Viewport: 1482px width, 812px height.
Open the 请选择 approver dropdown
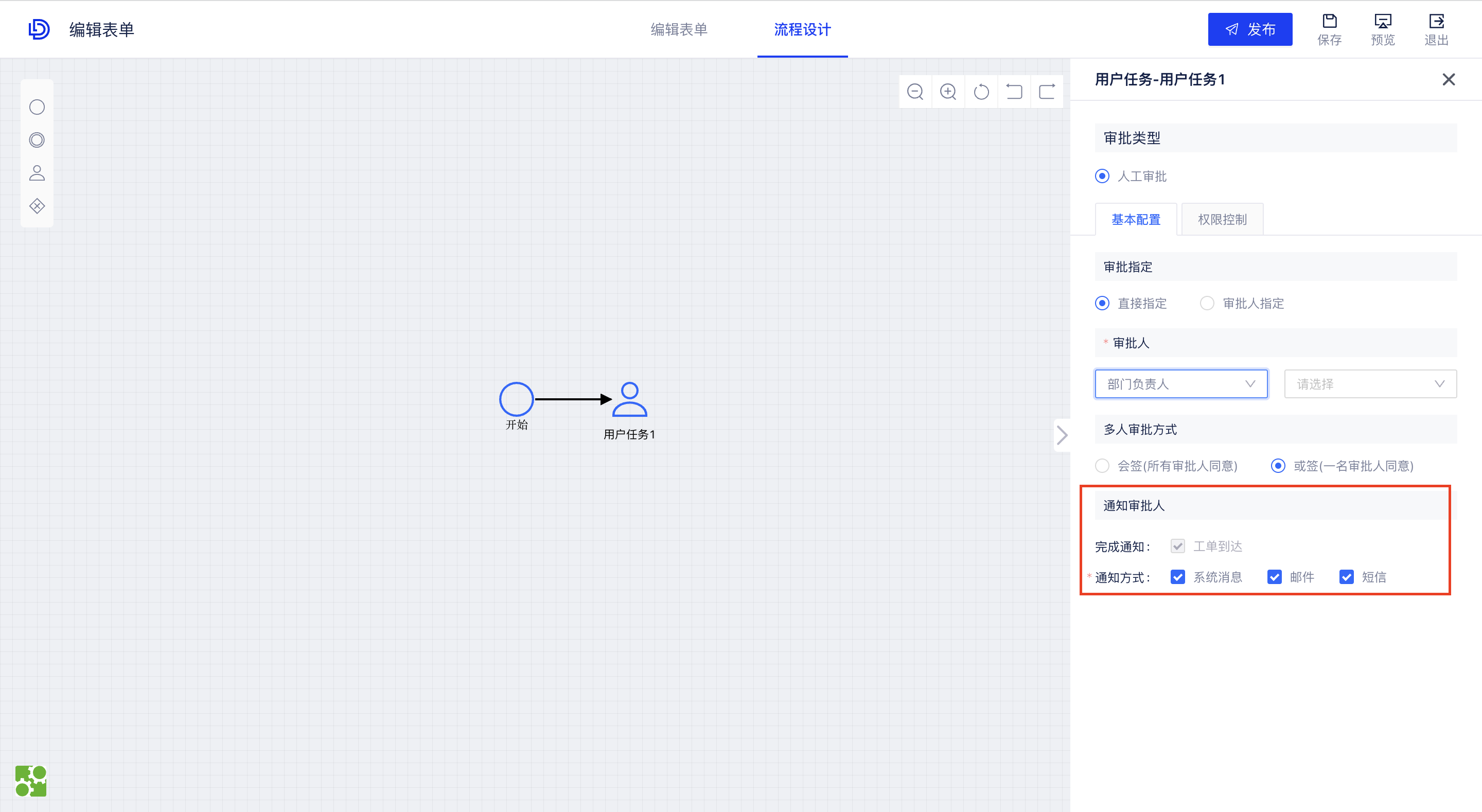click(x=1370, y=384)
